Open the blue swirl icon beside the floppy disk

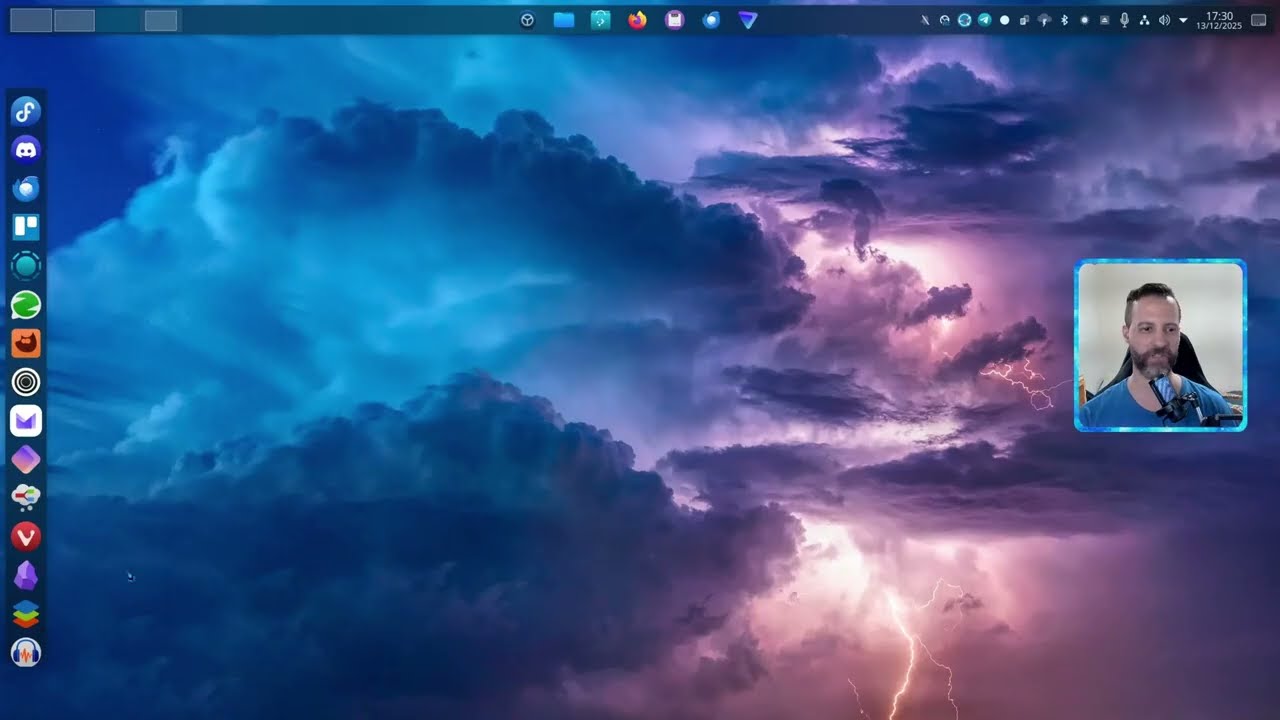(x=711, y=20)
